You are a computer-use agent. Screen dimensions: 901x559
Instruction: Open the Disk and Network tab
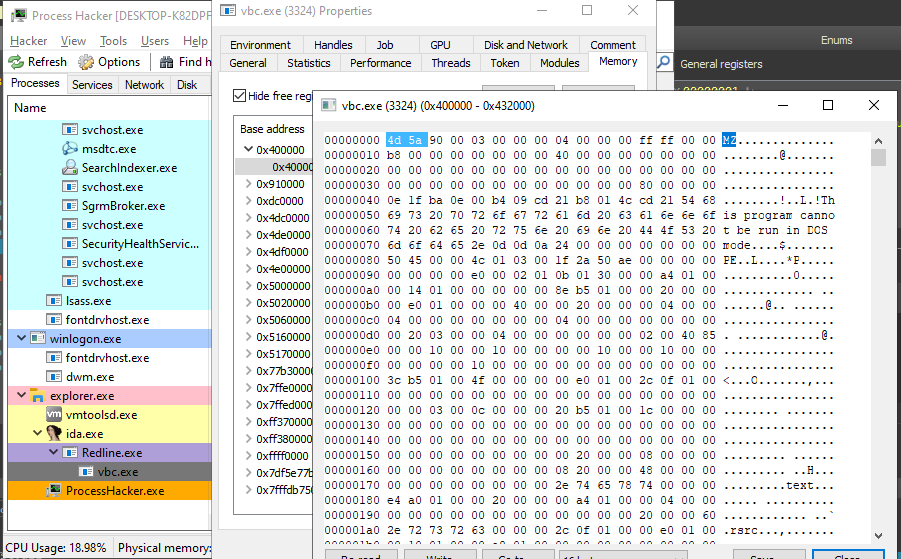click(525, 45)
